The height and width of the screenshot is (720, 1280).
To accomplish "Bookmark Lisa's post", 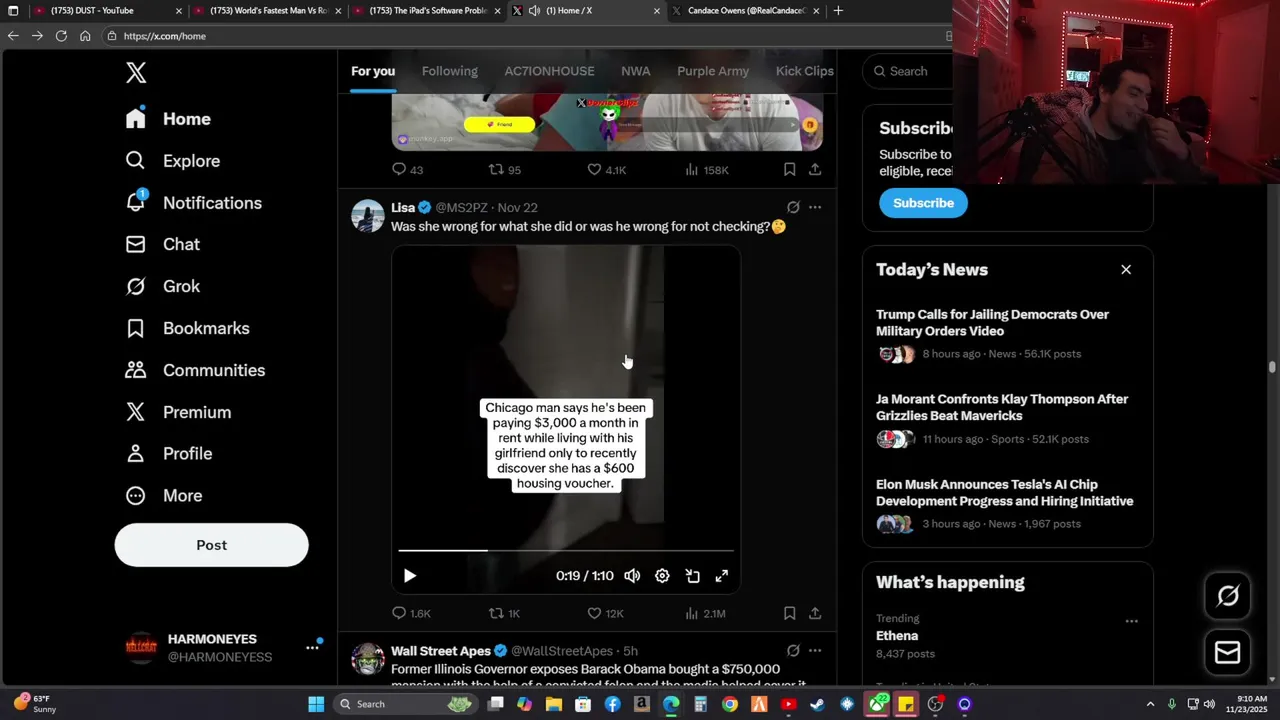I will (x=789, y=613).
